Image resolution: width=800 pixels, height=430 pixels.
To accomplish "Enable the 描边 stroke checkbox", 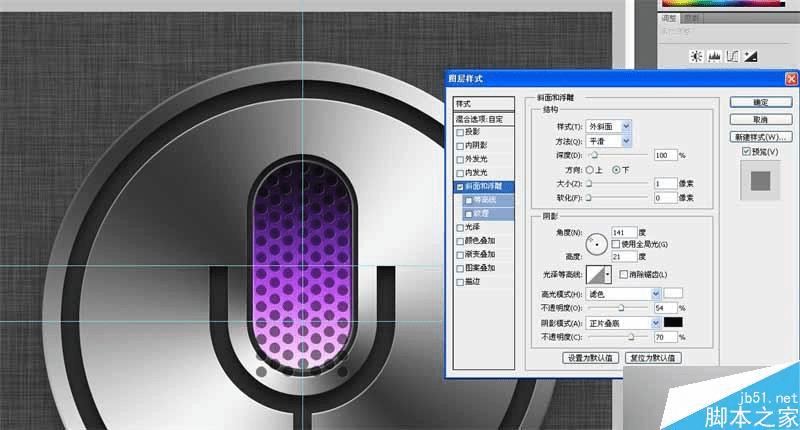I will tap(460, 282).
